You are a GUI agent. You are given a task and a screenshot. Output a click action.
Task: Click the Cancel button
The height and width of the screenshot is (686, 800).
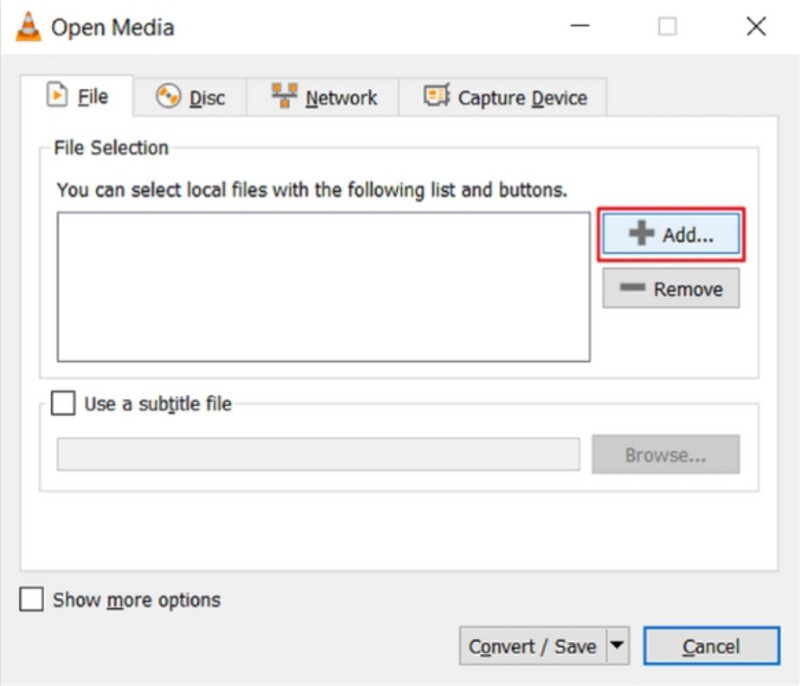711,647
